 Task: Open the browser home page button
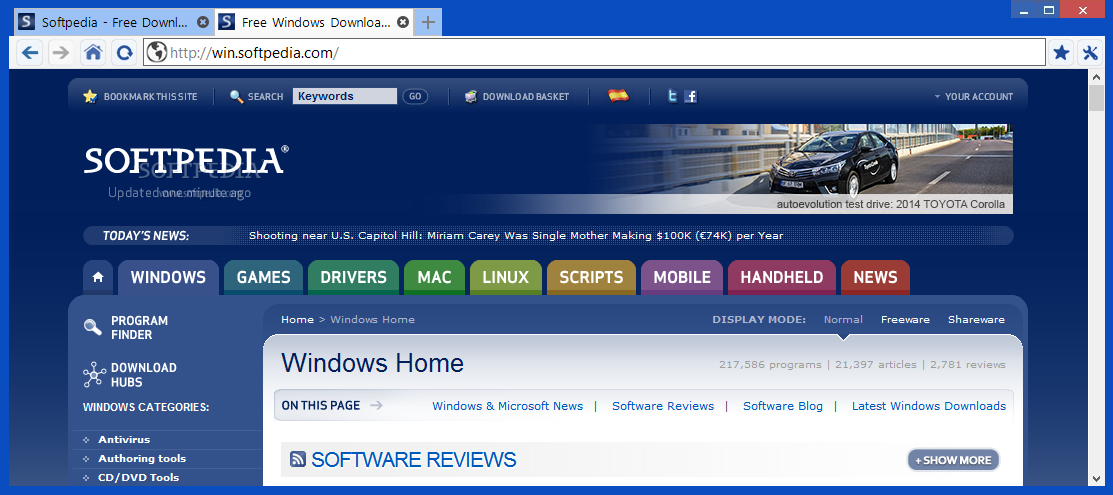click(93, 53)
